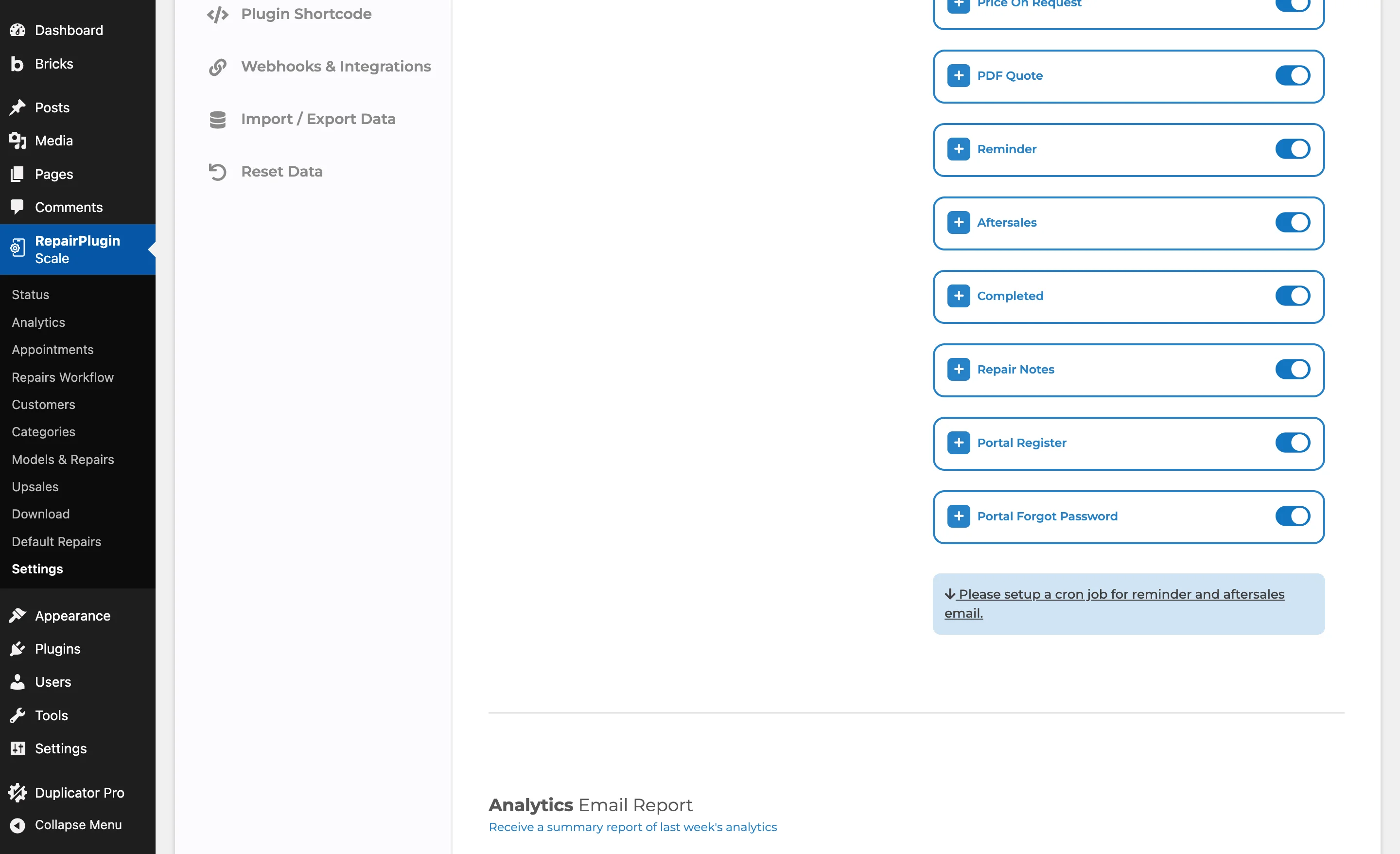Click the RepairPlugin Scale menu label
The height and width of the screenshot is (854, 1400).
[x=77, y=249]
